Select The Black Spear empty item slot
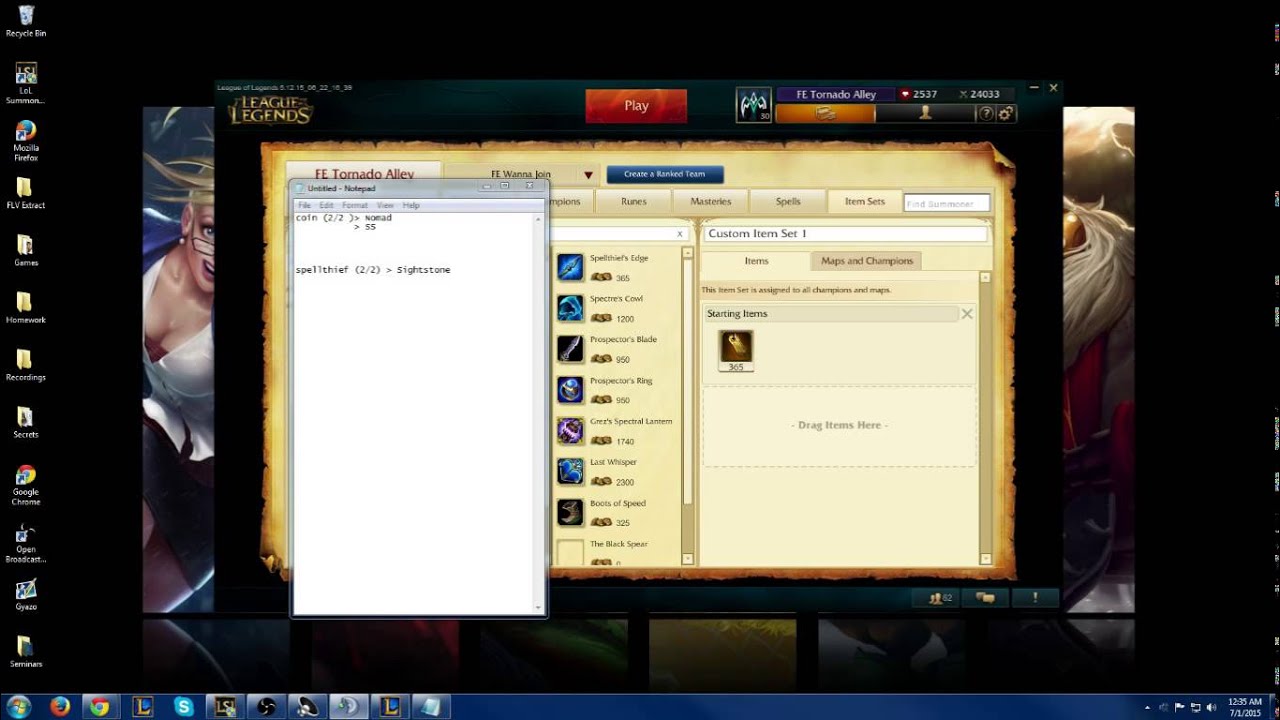The height and width of the screenshot is (720, 1280). click(x=570, y=552)
